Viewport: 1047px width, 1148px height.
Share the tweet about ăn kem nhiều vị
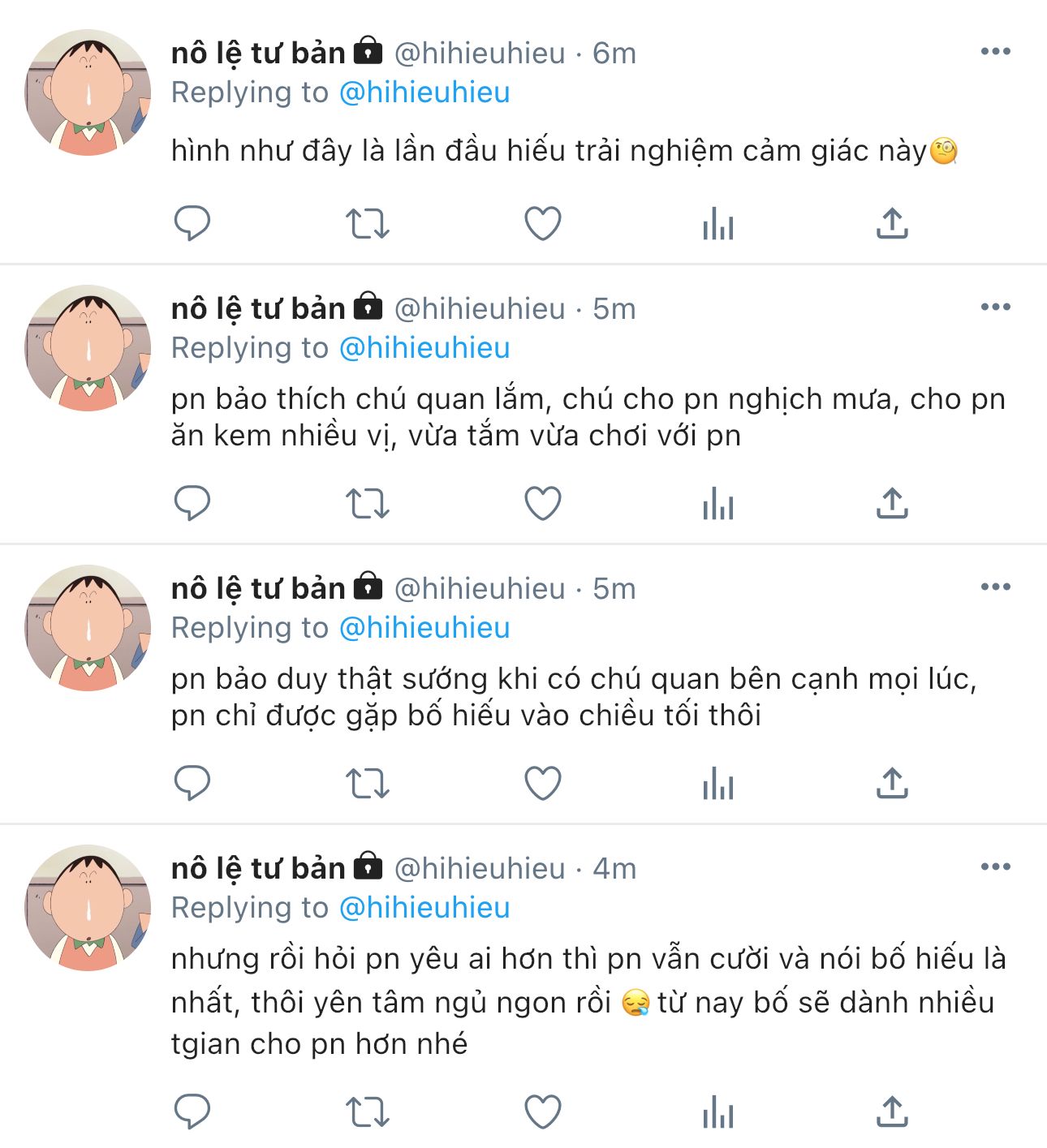pos(892,503)
